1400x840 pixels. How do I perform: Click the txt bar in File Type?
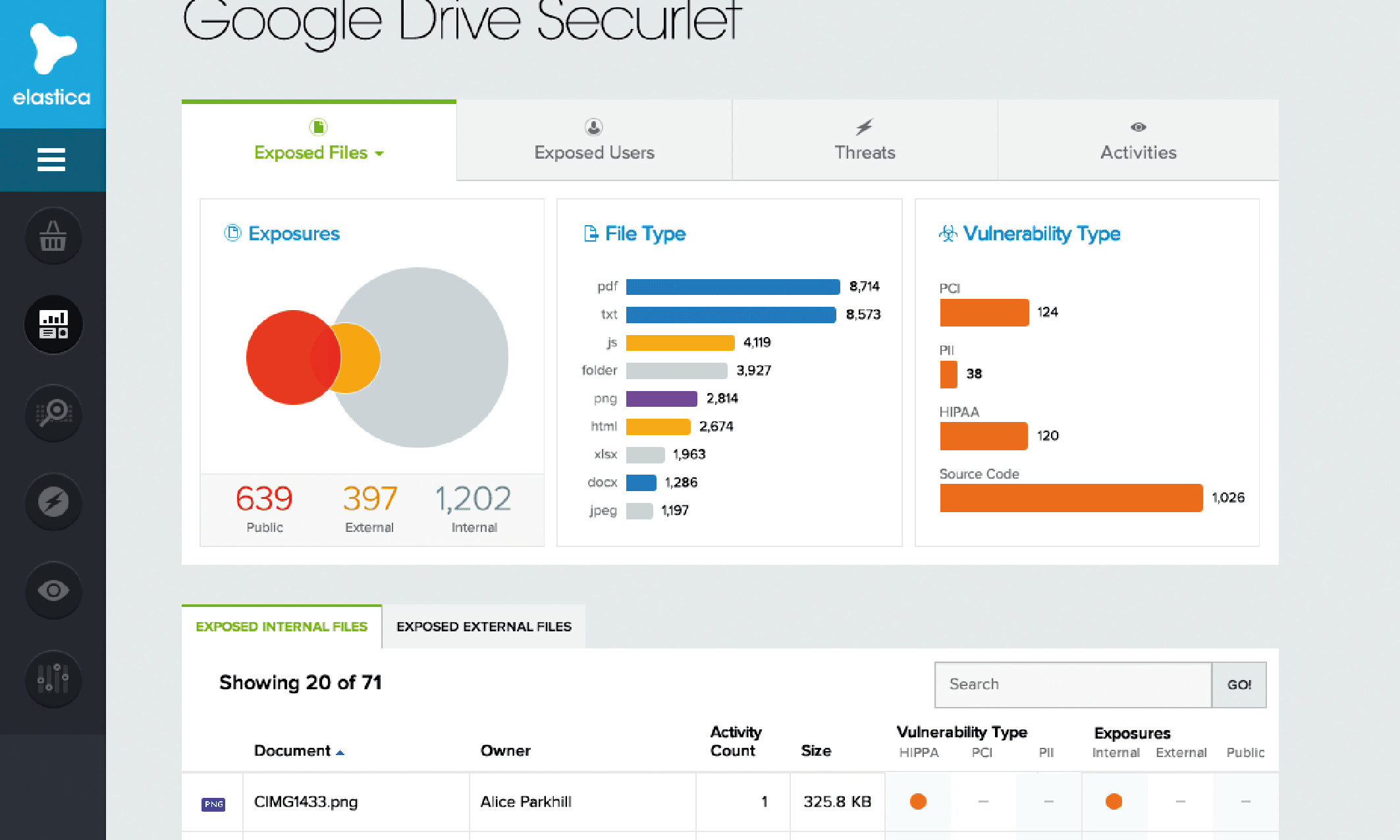point(731,315)
